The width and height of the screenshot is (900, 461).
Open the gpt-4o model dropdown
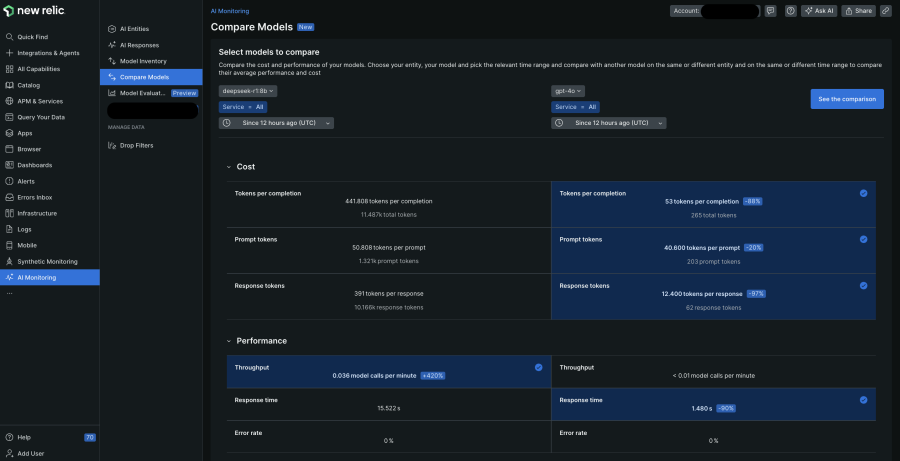coord(568,91)
